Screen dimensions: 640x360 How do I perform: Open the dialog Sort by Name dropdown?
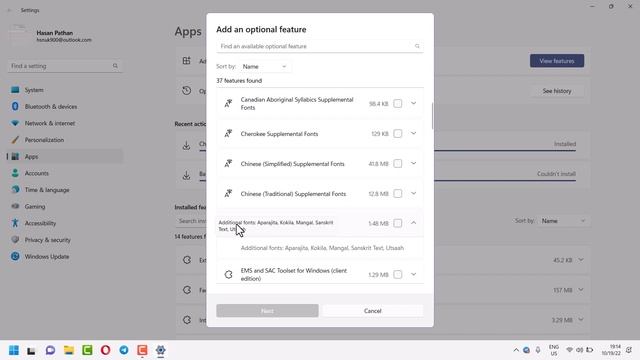point(264,67)
